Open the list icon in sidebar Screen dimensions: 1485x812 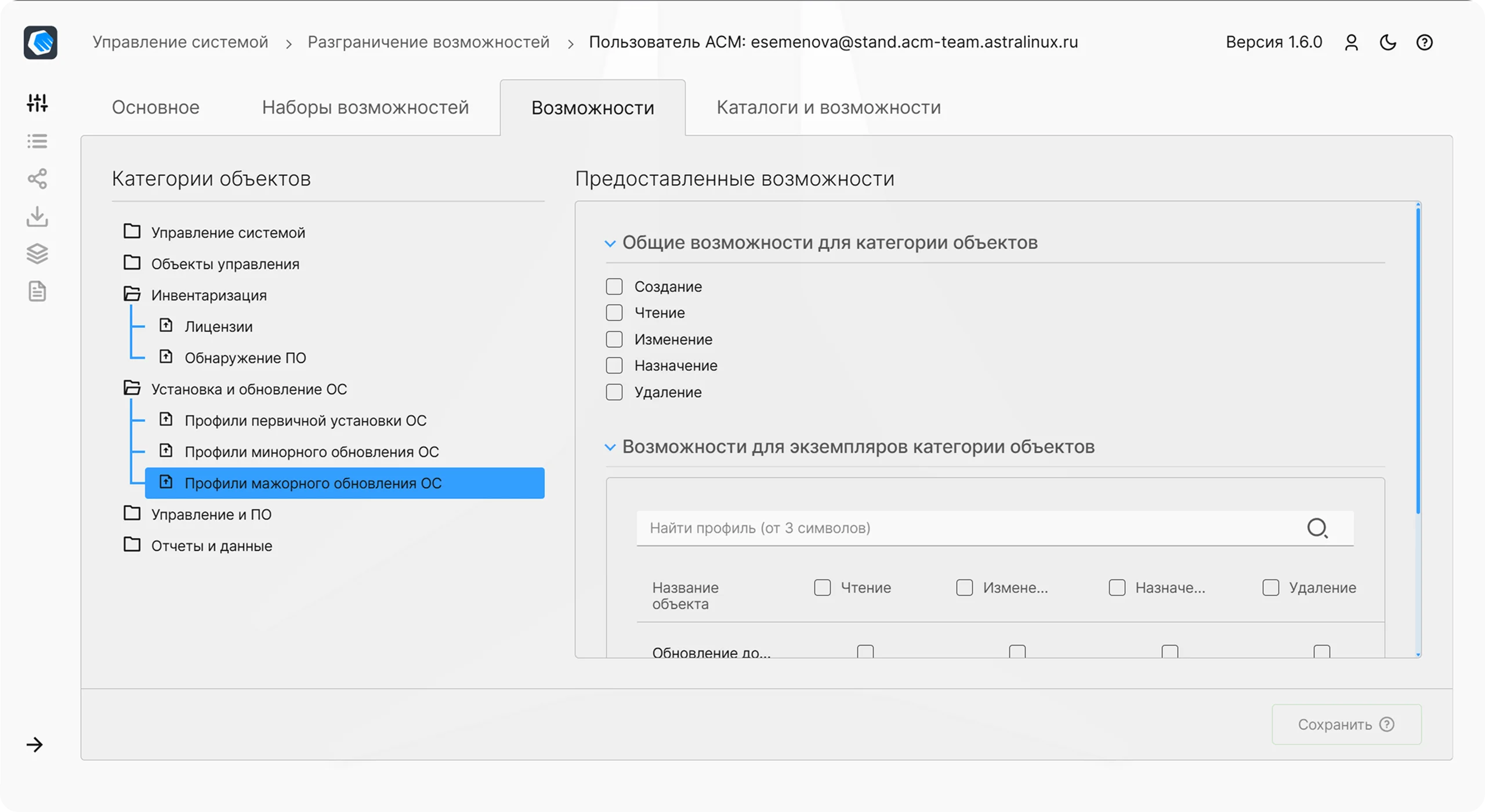pyautogui.click(x=37, y=141)
